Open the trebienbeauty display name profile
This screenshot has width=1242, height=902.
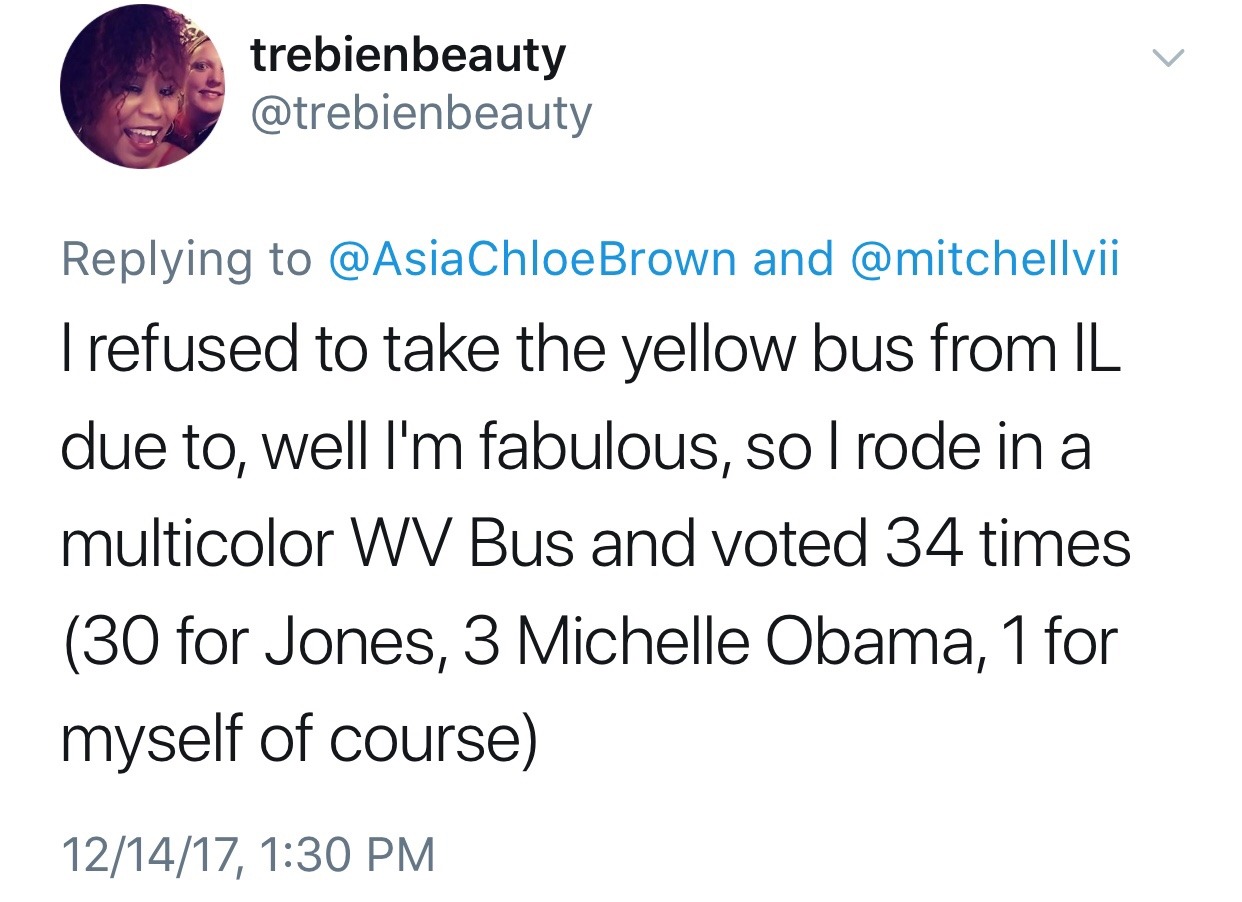[407, 55]
